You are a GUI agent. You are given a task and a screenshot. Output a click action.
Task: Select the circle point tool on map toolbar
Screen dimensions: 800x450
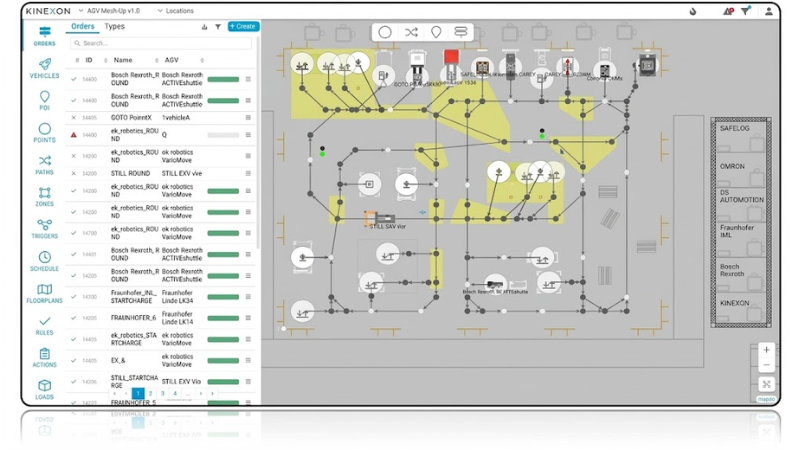click(385, 32)
